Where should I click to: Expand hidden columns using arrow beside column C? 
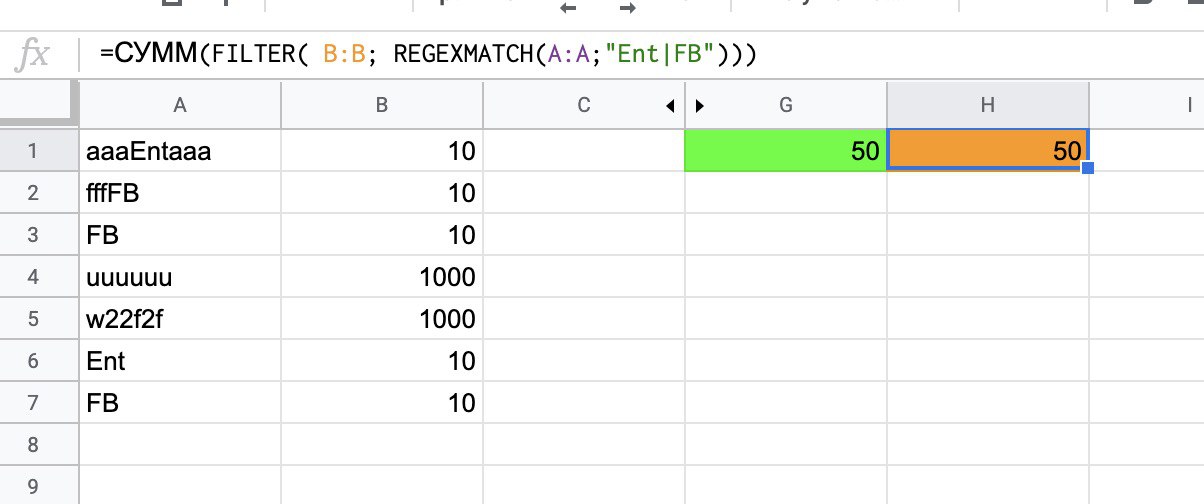[x=670, y=106]
